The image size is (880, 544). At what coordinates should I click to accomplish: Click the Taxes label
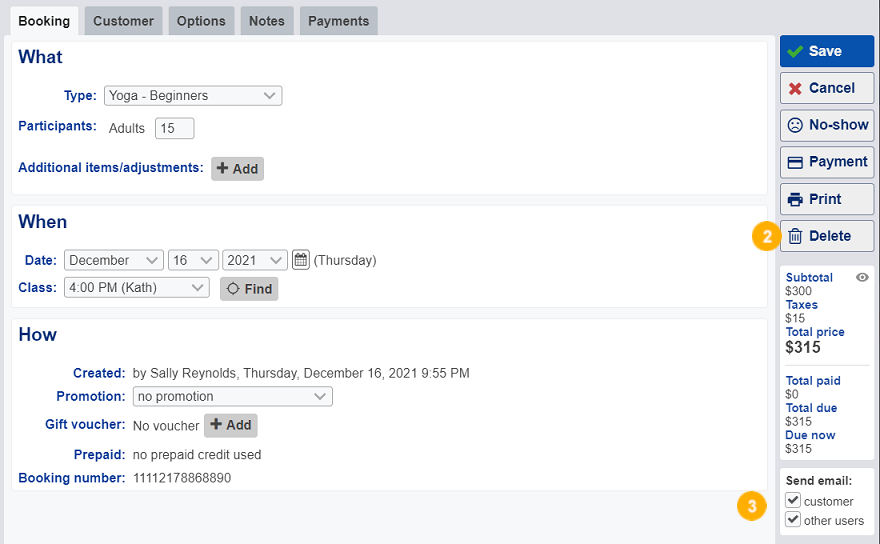pyautogui.click(x=801, y=305)
